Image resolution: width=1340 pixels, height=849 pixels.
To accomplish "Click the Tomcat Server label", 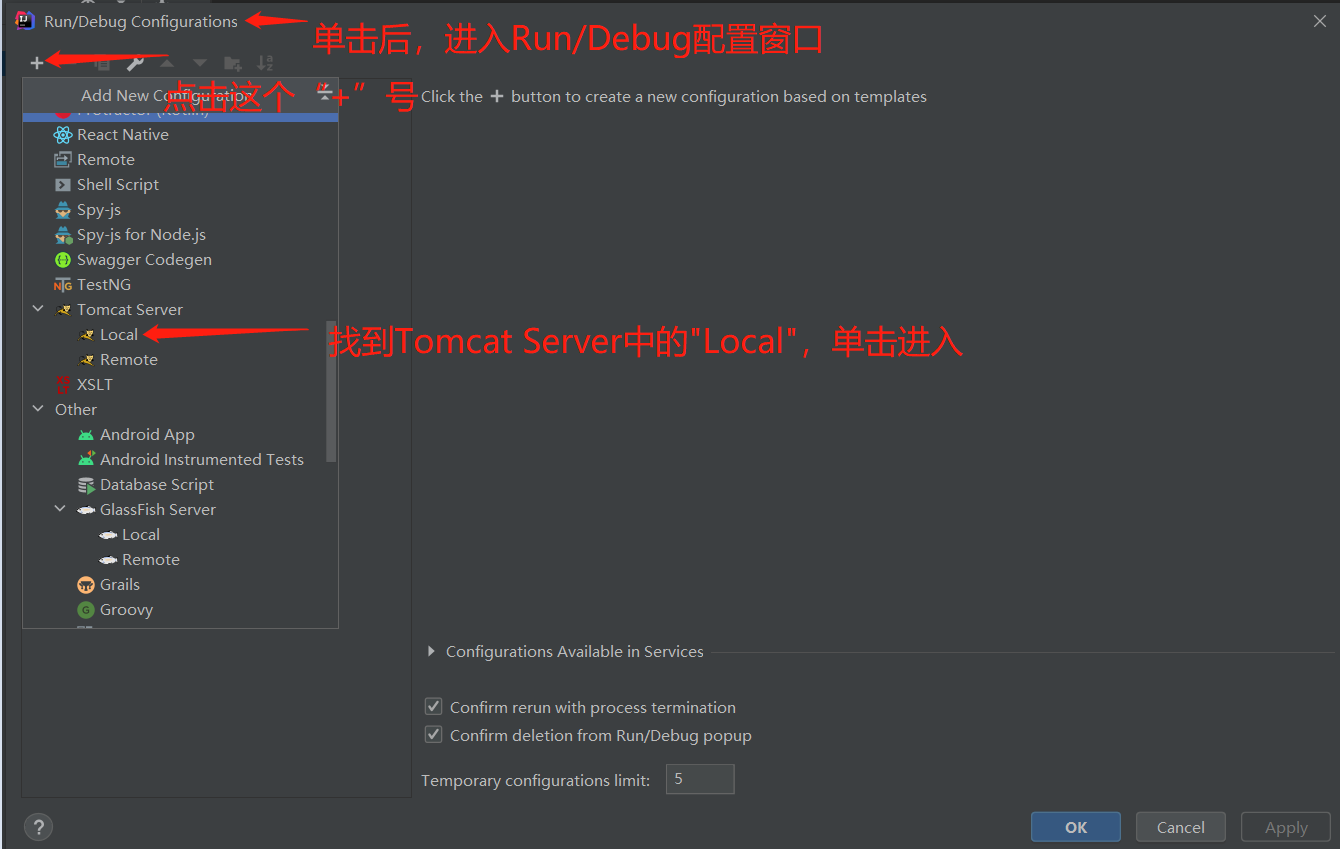I will 130,310.
